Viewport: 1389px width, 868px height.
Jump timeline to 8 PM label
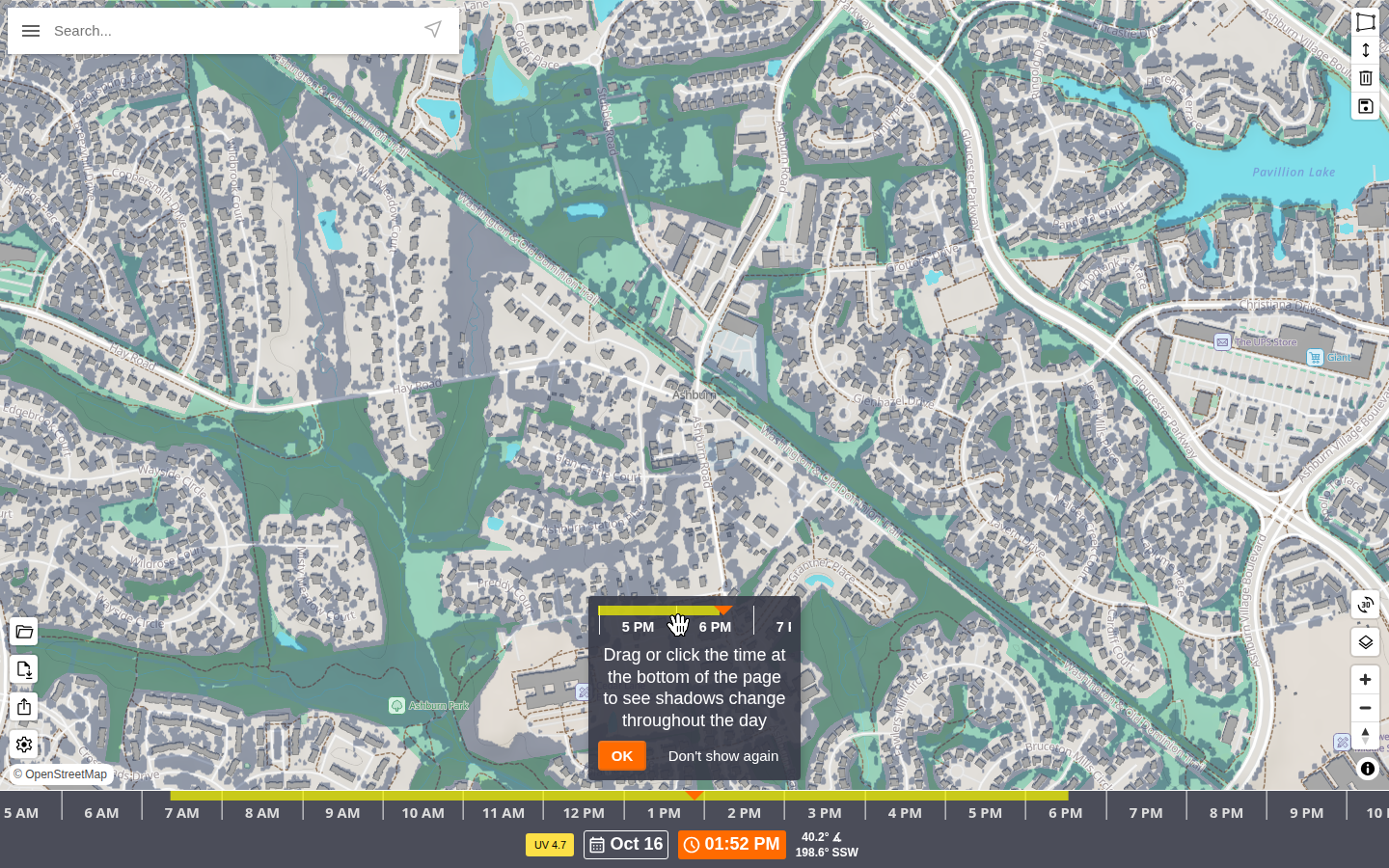click(1226, 813)
